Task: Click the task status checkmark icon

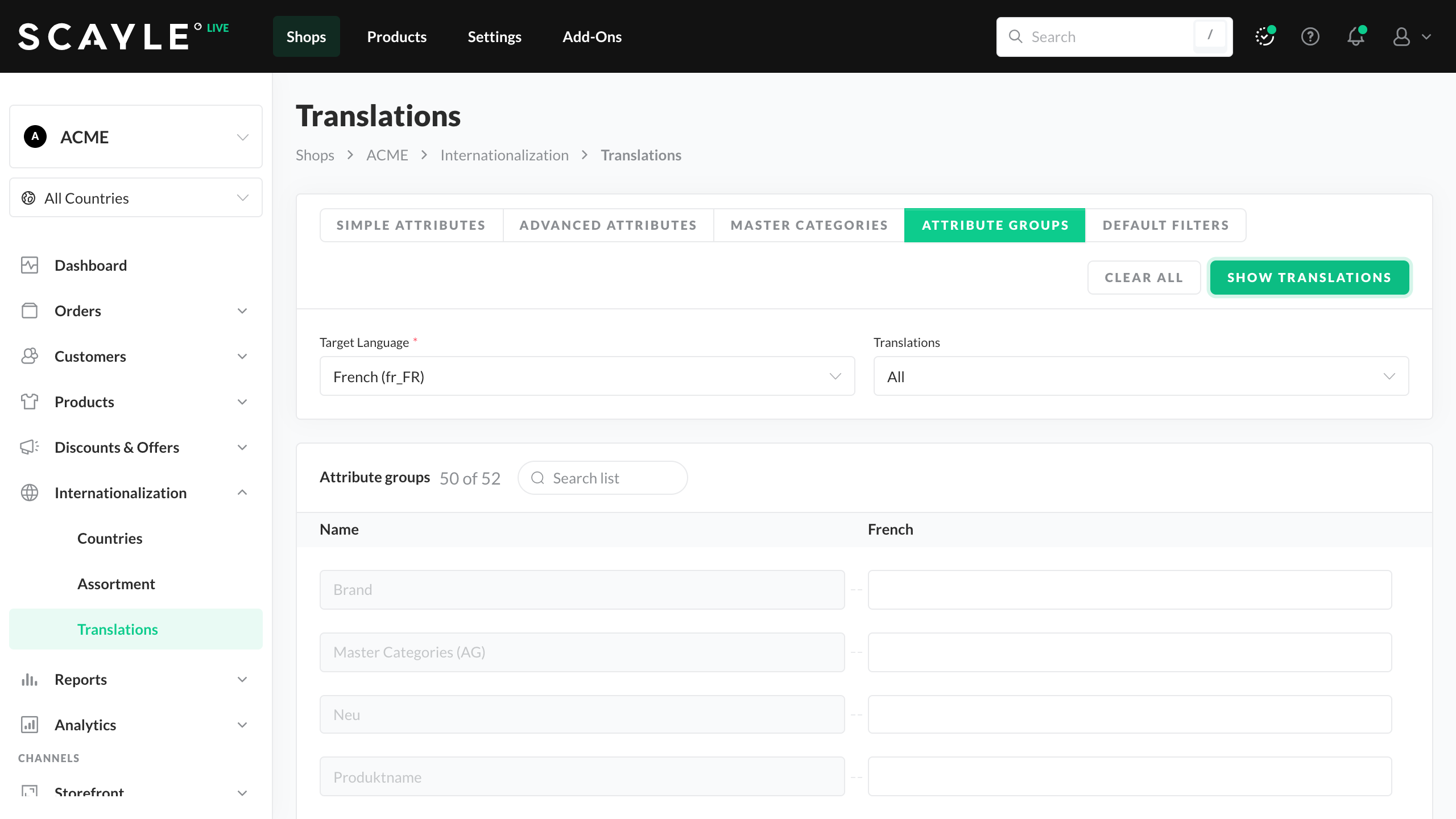Action: 1264,37
